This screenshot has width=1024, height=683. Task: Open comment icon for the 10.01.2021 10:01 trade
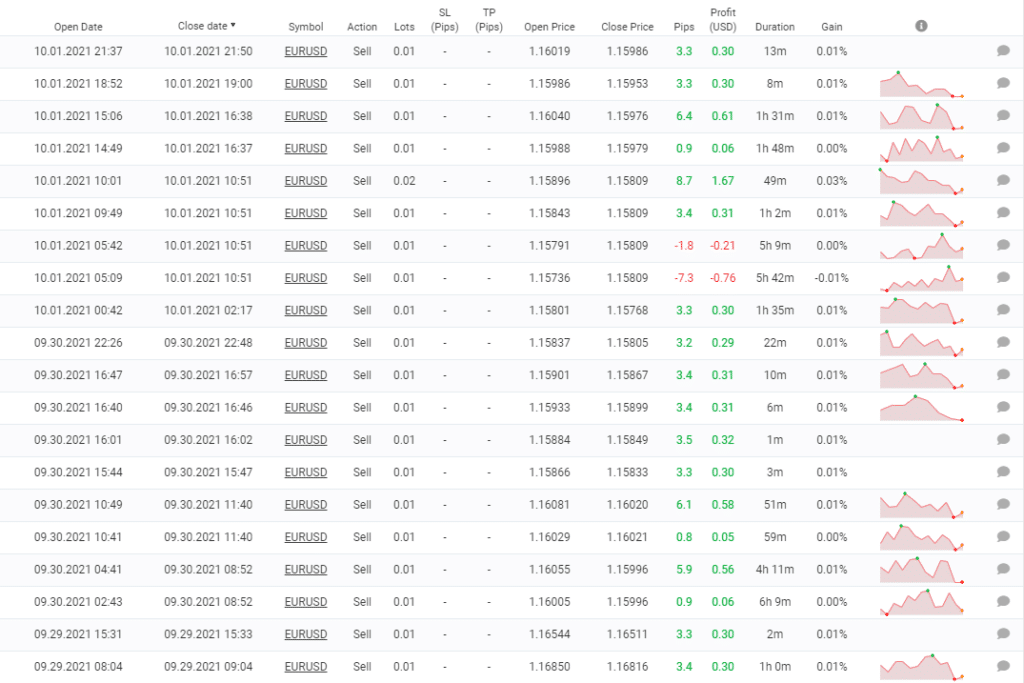pos(1003,180)
